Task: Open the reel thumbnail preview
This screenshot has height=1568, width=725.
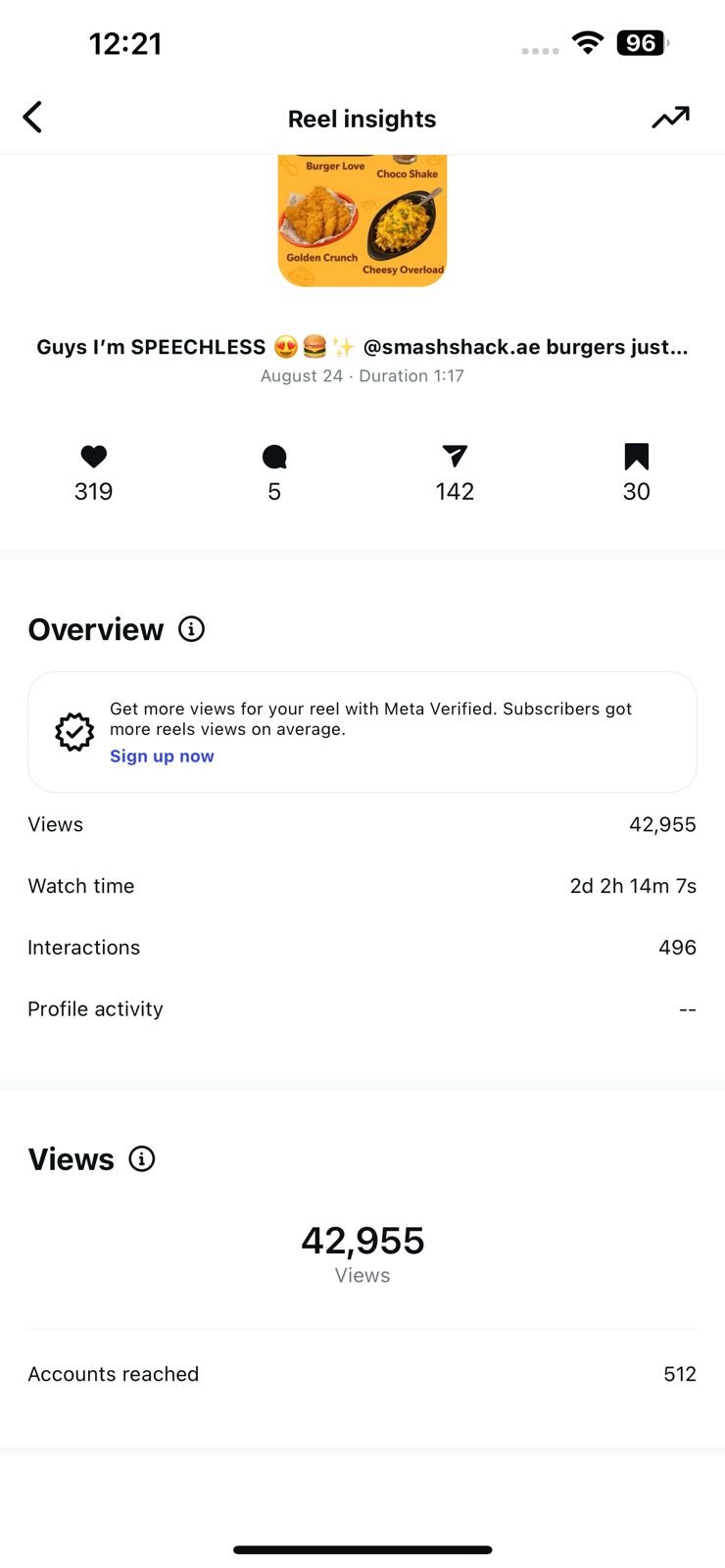Action: (362, 220)
